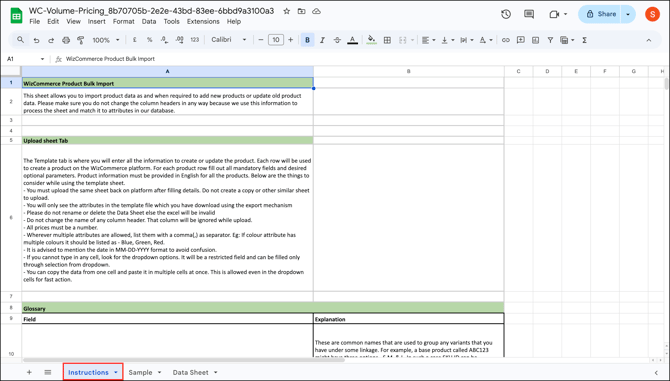Format as percent
The height and width of the screenshot is (381, 670).
(150, 40)
